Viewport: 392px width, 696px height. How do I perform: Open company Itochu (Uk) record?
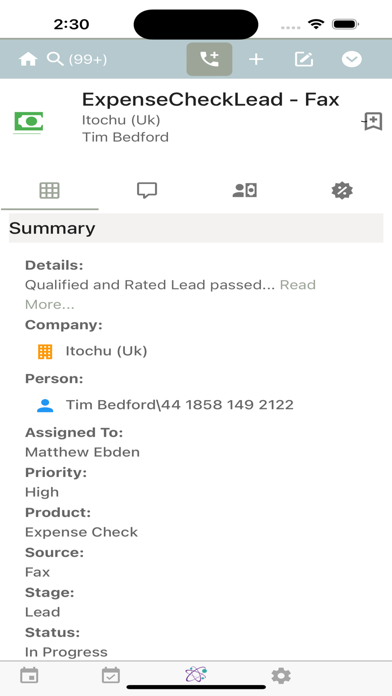click(106, 351)
